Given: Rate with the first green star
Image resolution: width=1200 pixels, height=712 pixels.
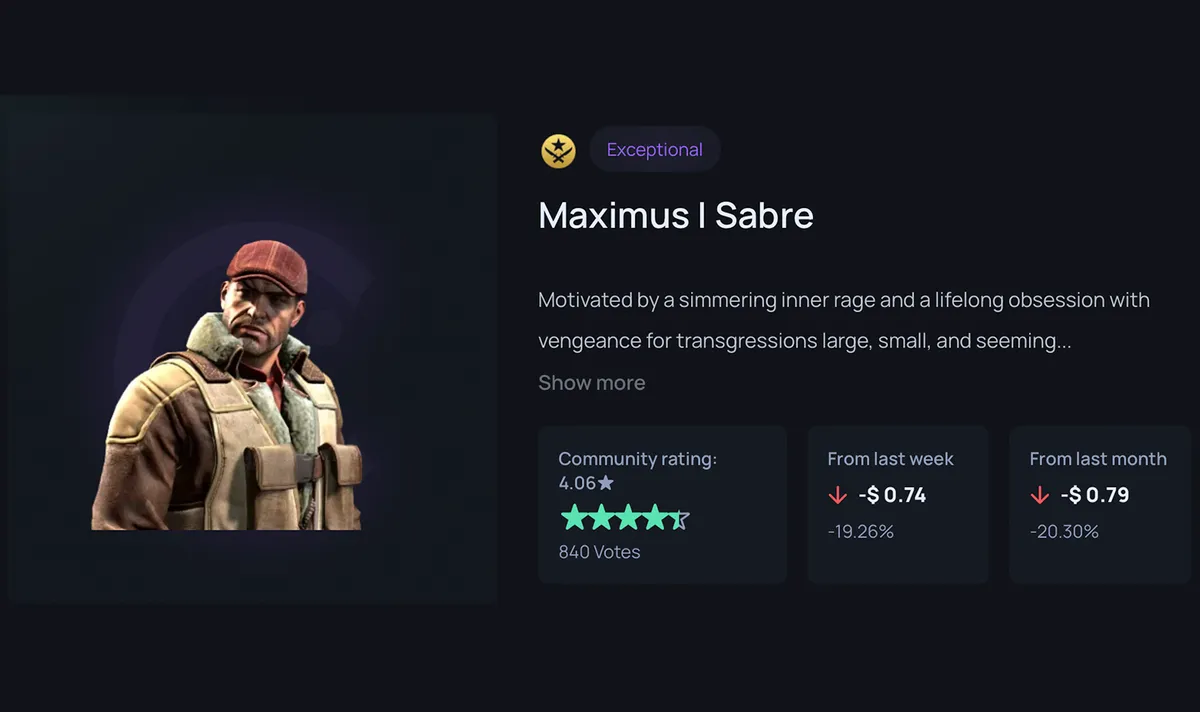Looking at the screenshot, I should pos(573,518).
